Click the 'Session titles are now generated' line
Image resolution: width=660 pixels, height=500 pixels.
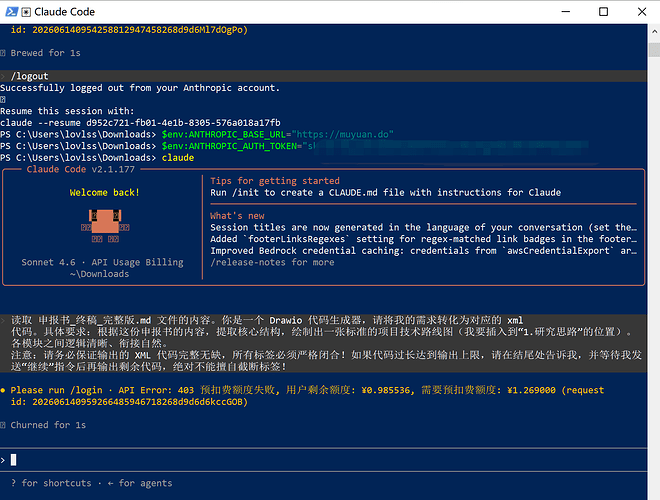coord(423,228)
